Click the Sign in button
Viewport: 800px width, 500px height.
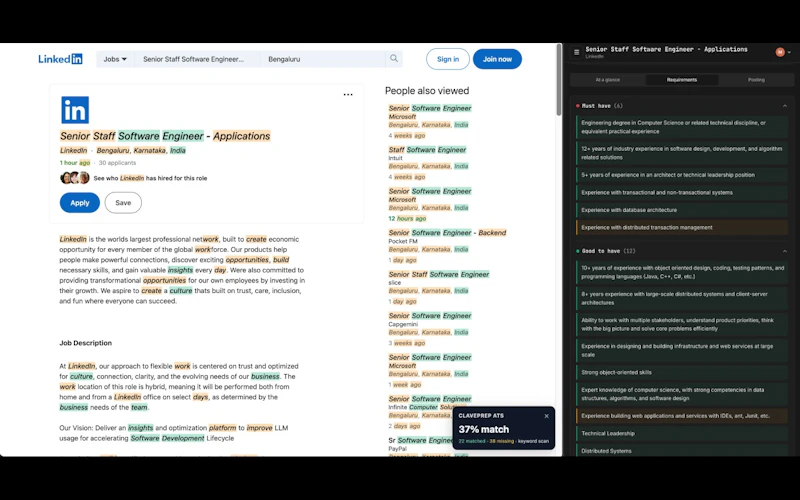pos(448,59)
